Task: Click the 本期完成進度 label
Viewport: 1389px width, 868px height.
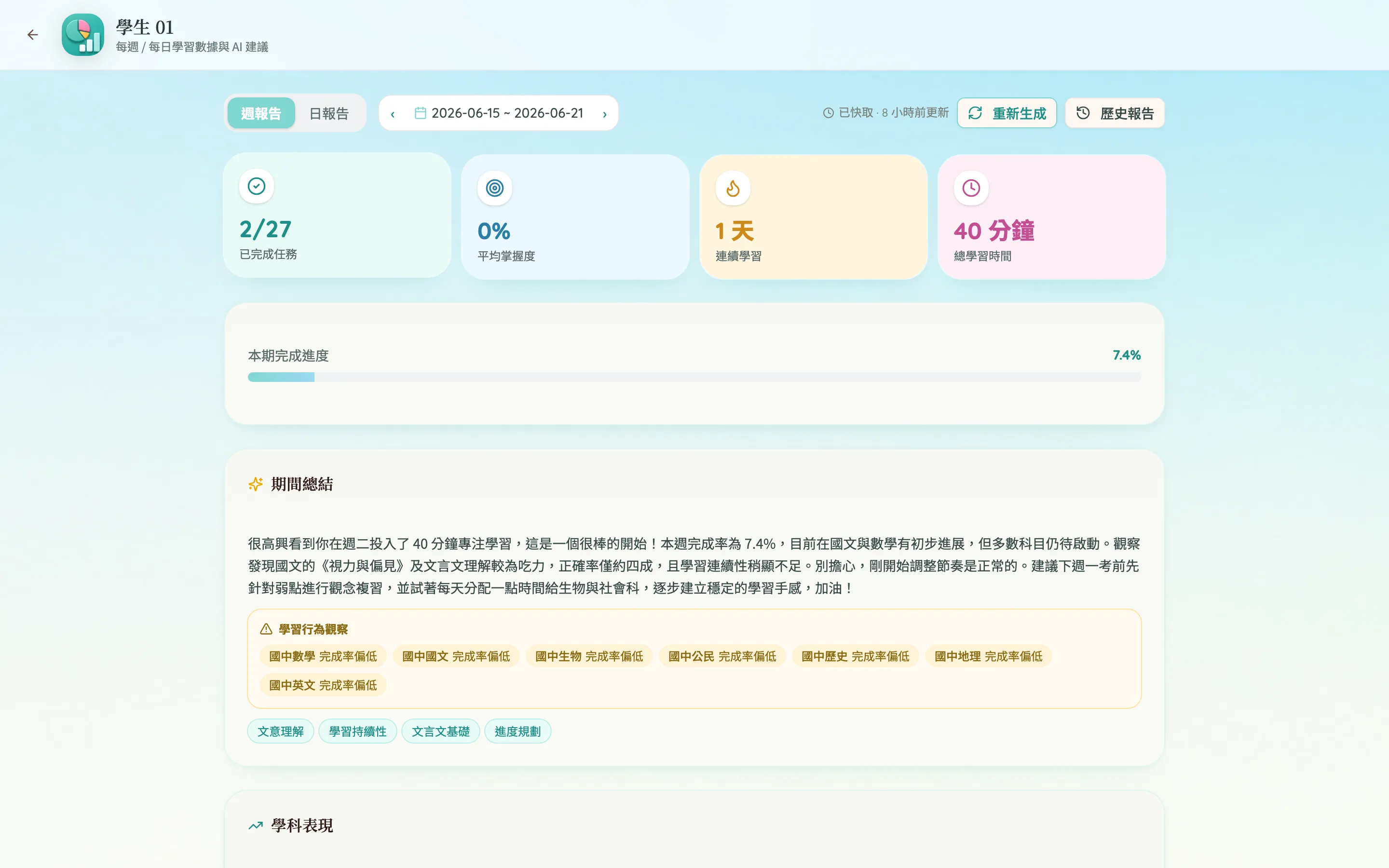Action: pyautogui.click(x=288, y=356)
